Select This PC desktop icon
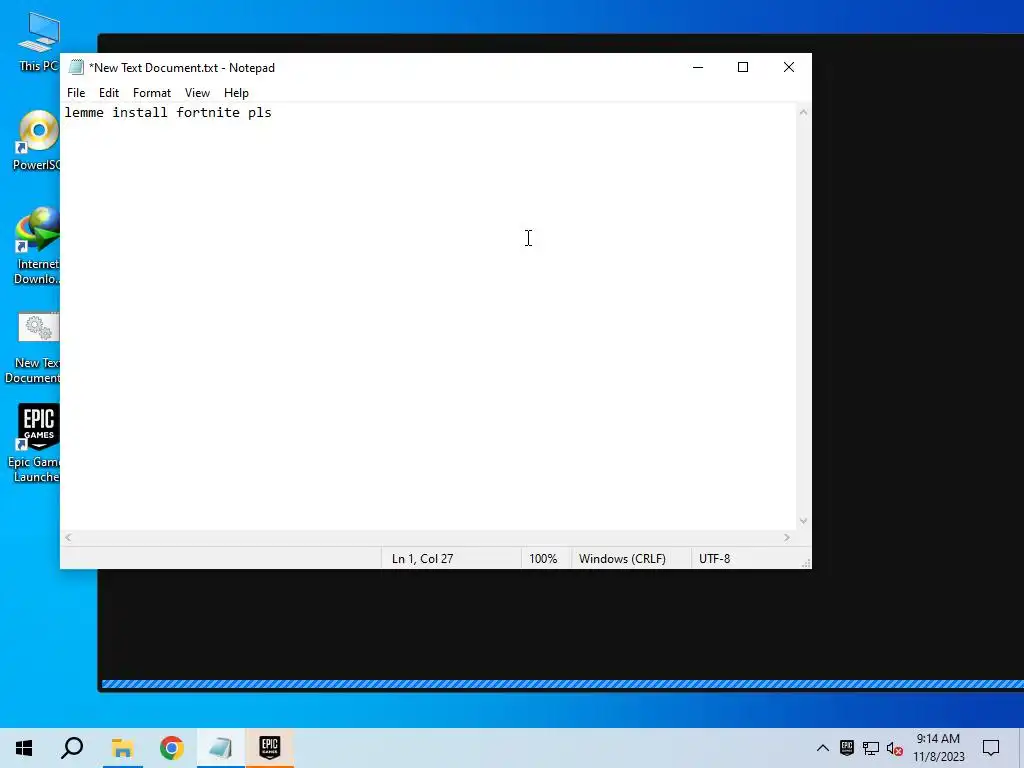 click(38, 42)
